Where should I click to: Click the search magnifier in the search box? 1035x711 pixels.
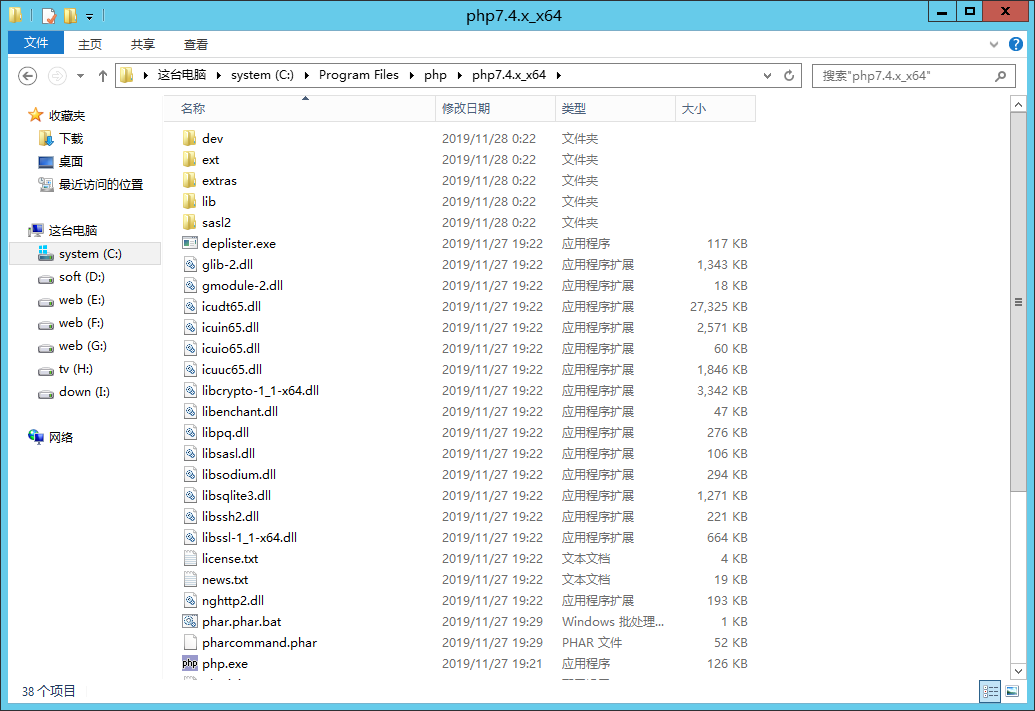pos(1000,76)
